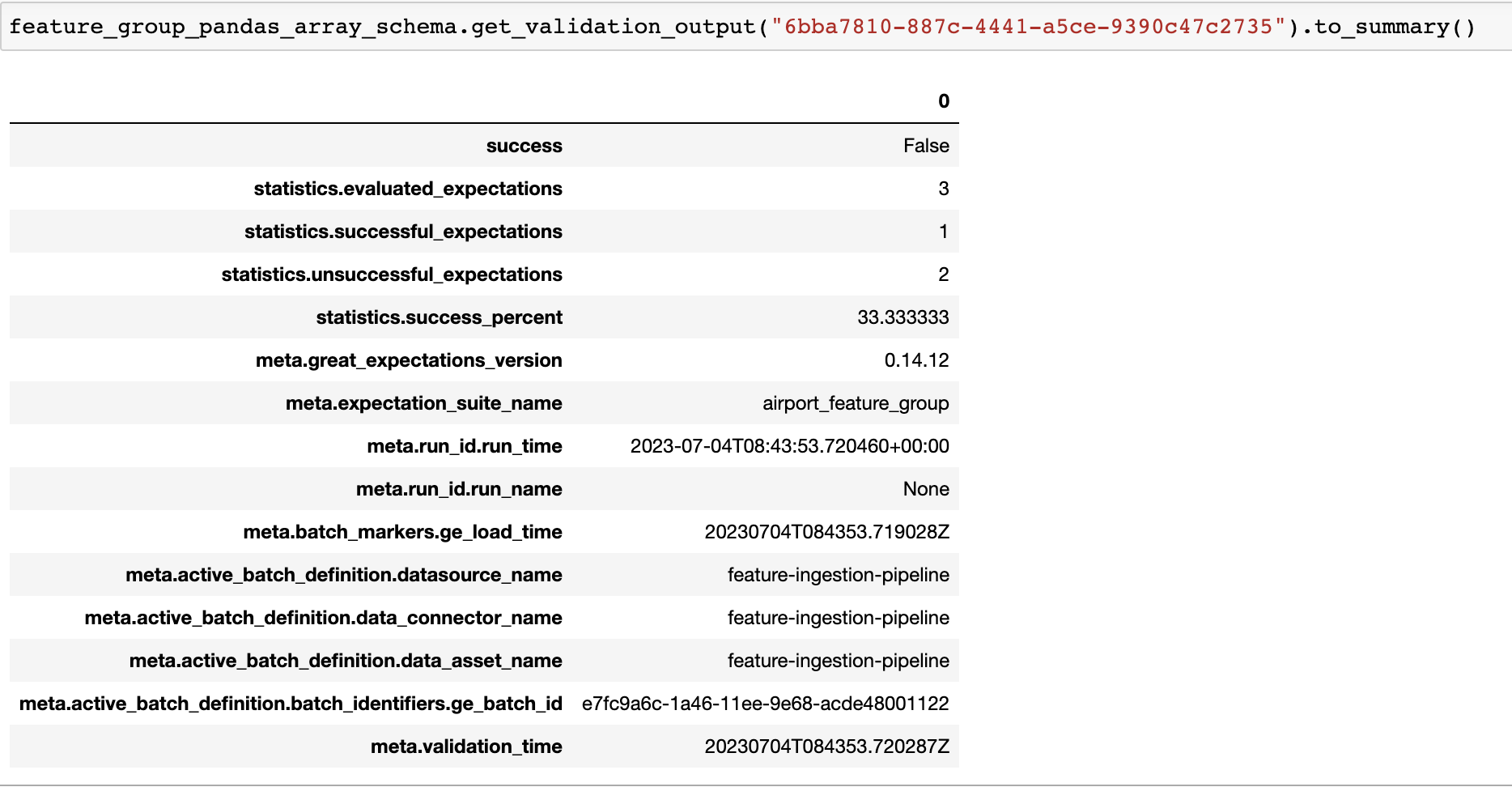The width and height of the screenshot is (1512, 787).
Task: Select data_asset_name feature-ingestion-pipeline value
Action: click(838, 661)
